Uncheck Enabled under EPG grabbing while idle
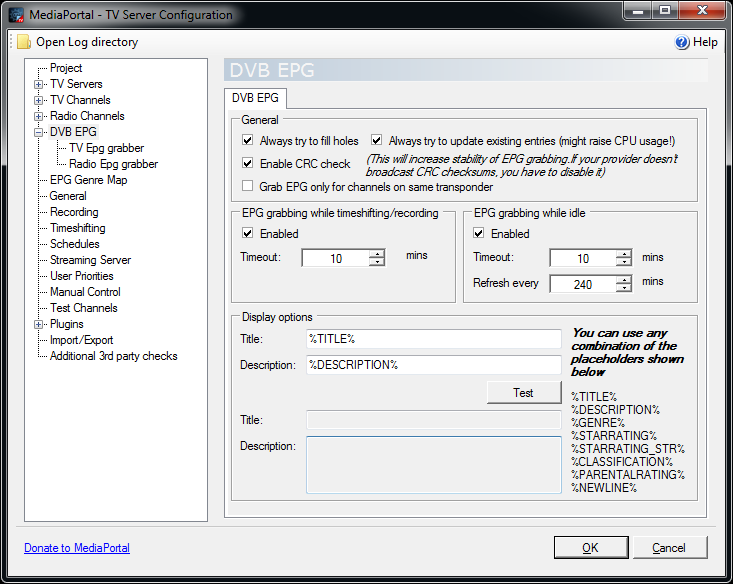The width and height of the screenshot is (733, 584). [x=479, y=233]
